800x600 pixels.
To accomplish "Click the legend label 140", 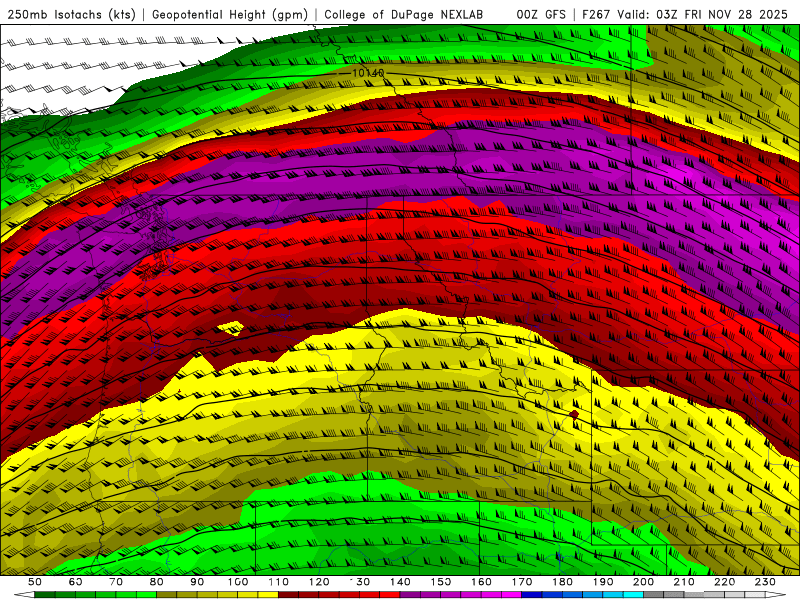I will [x=400, y=582].
